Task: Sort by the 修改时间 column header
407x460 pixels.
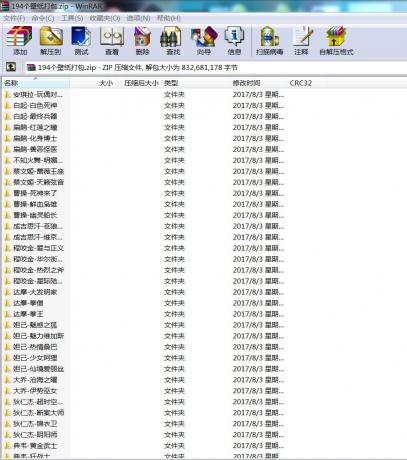Action: (x=259, y=83)
